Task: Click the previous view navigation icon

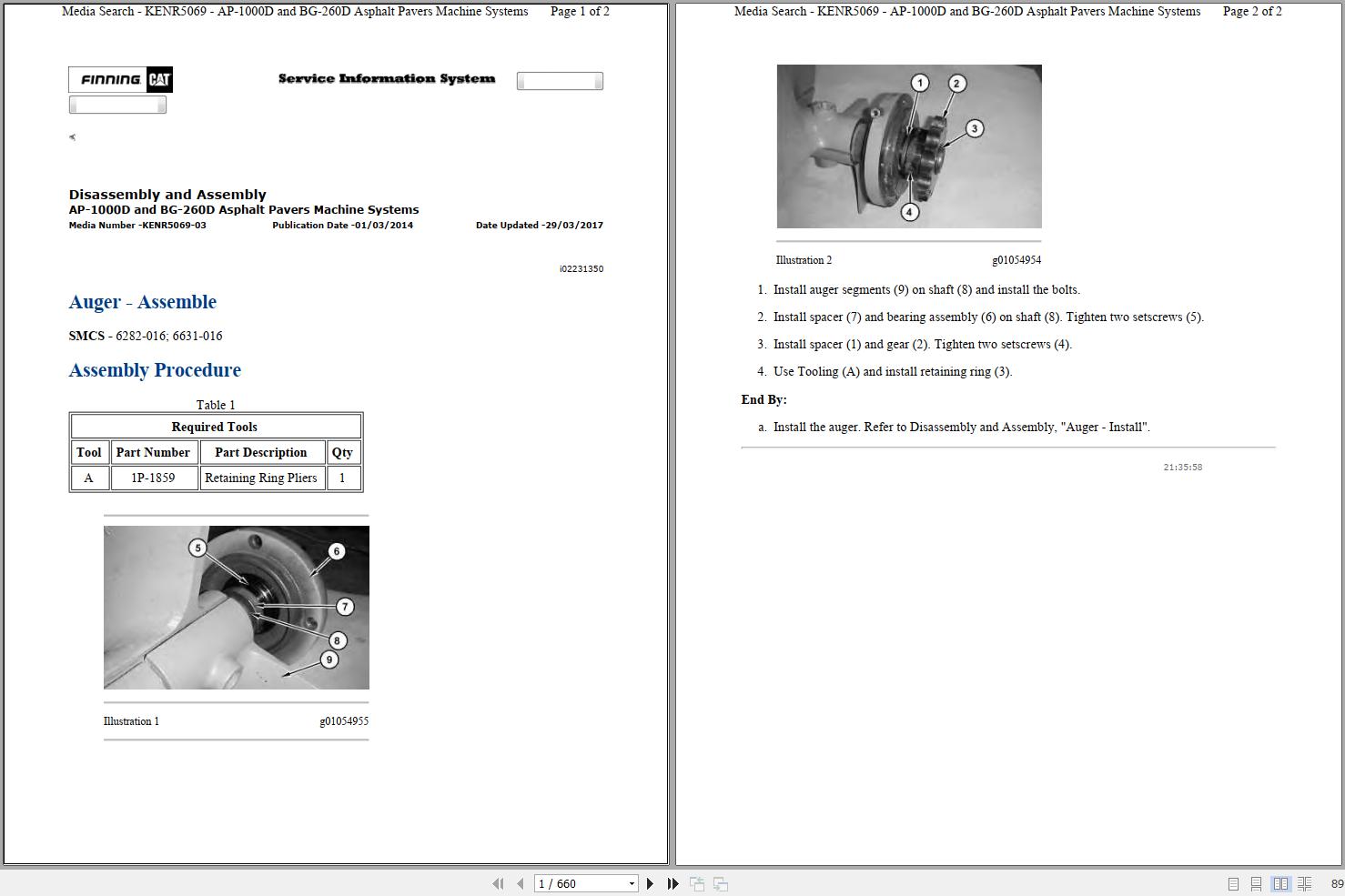Action: tap(697, 883)
